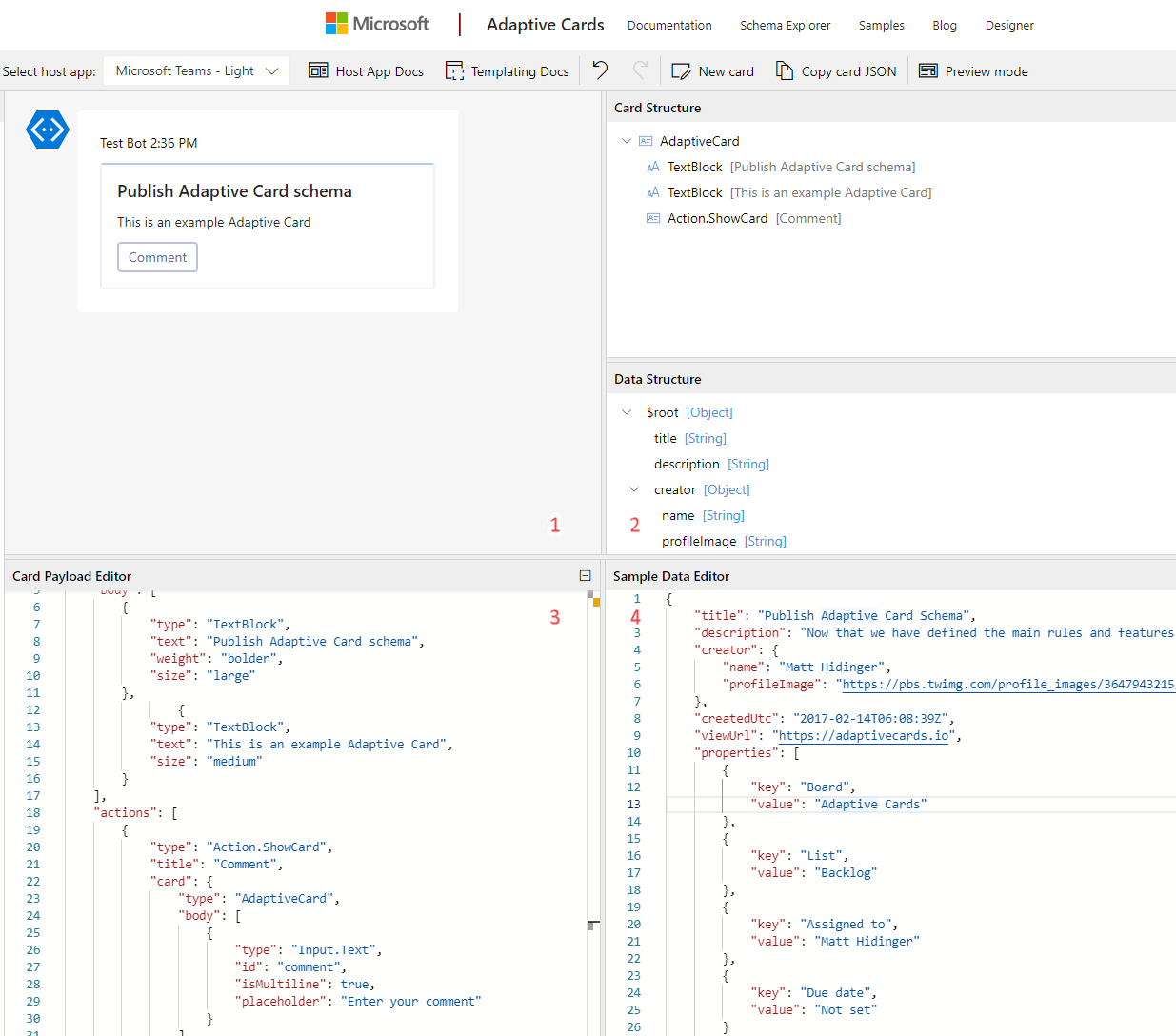Click the Test Bot avatar icon

(x=48, y=129)
